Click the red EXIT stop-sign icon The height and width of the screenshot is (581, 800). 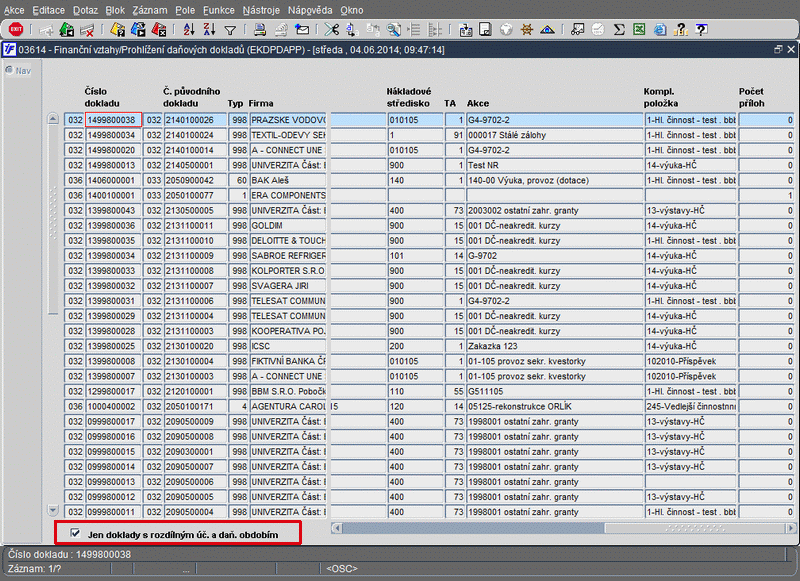(16, 30)
